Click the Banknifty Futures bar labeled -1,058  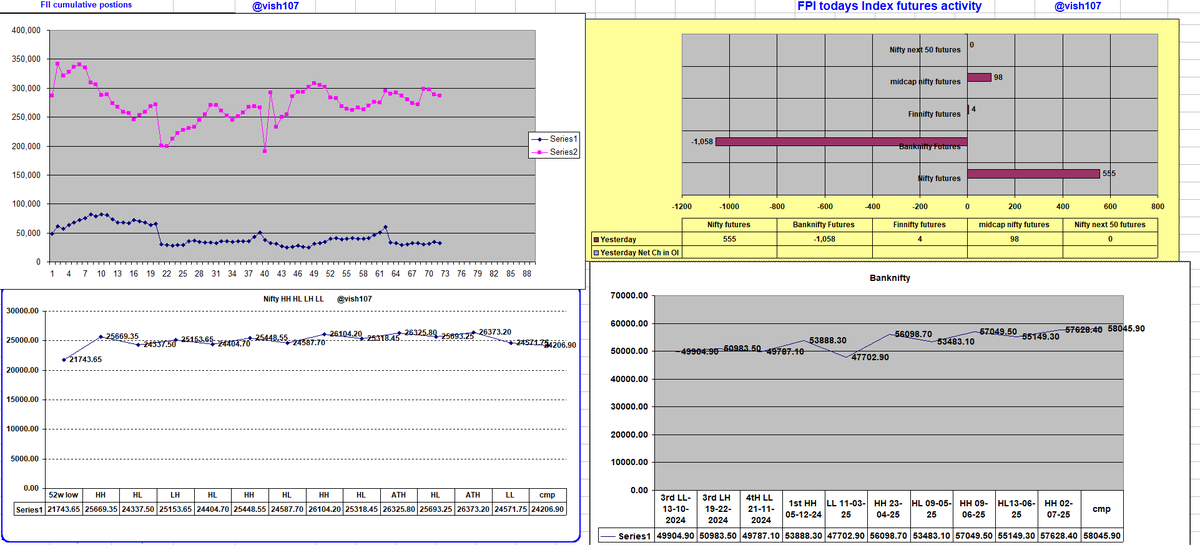point(841,141)
